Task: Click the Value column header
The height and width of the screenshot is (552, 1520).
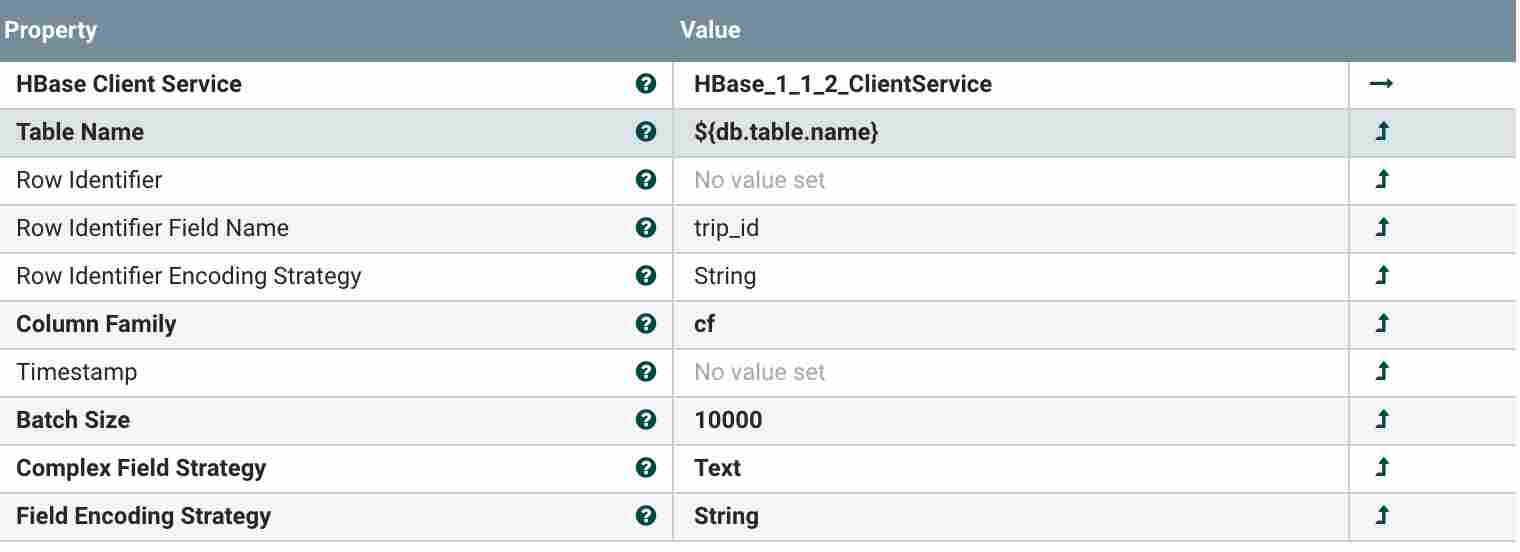Action: [x=710, y=30]
